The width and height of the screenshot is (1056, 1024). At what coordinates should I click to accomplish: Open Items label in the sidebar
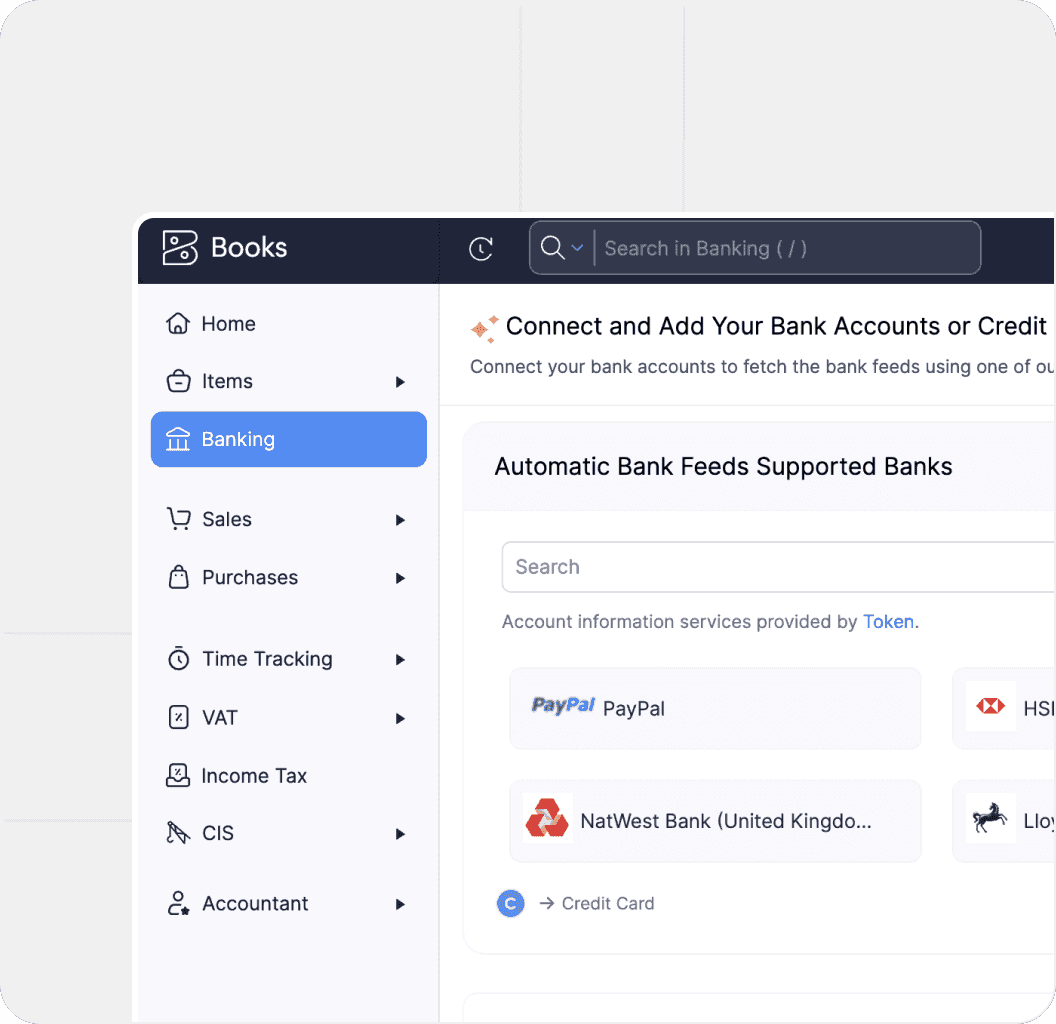click(228, 381)
